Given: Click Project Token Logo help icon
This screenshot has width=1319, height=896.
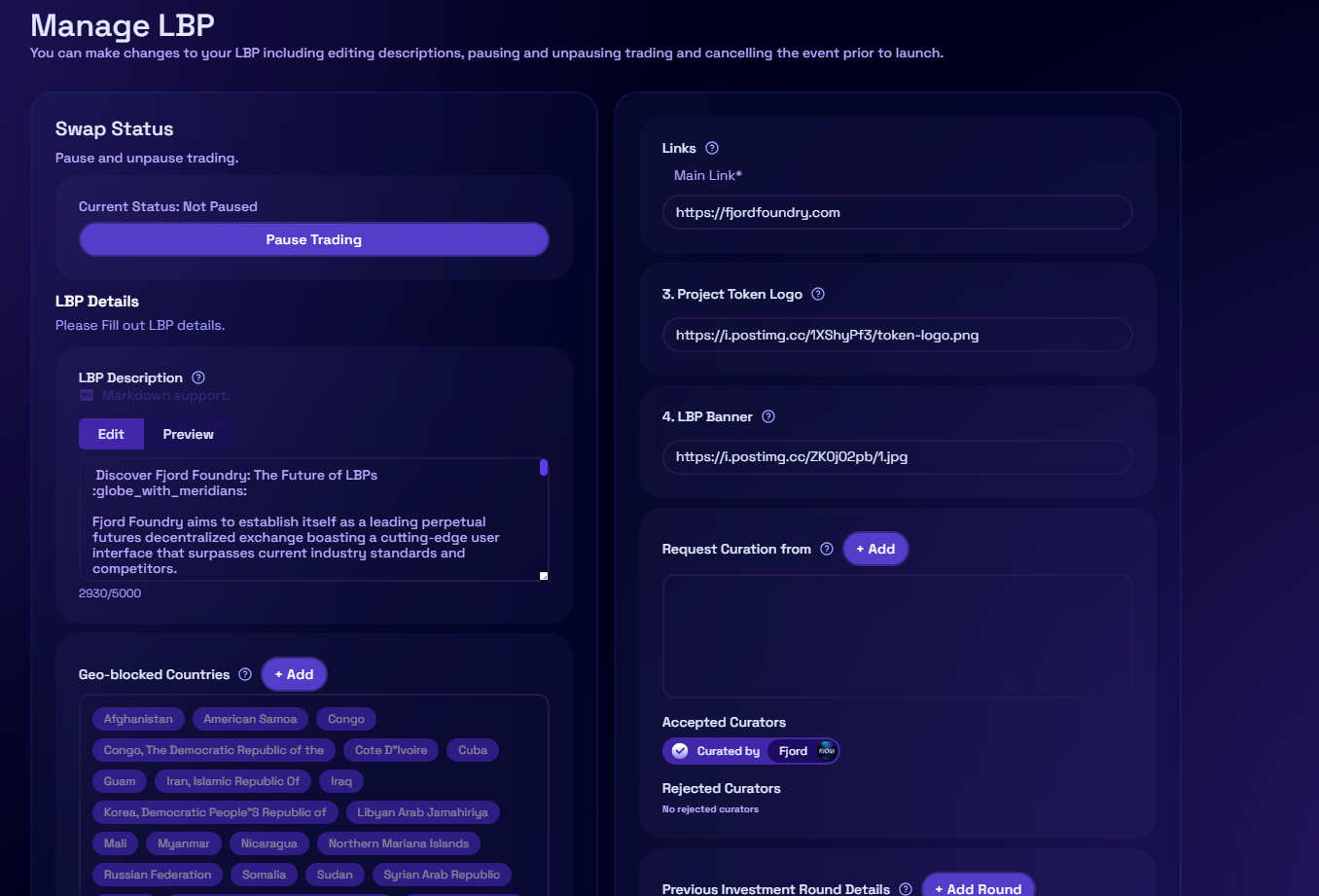Looking at the screenshot, I should tap(818, 294).
